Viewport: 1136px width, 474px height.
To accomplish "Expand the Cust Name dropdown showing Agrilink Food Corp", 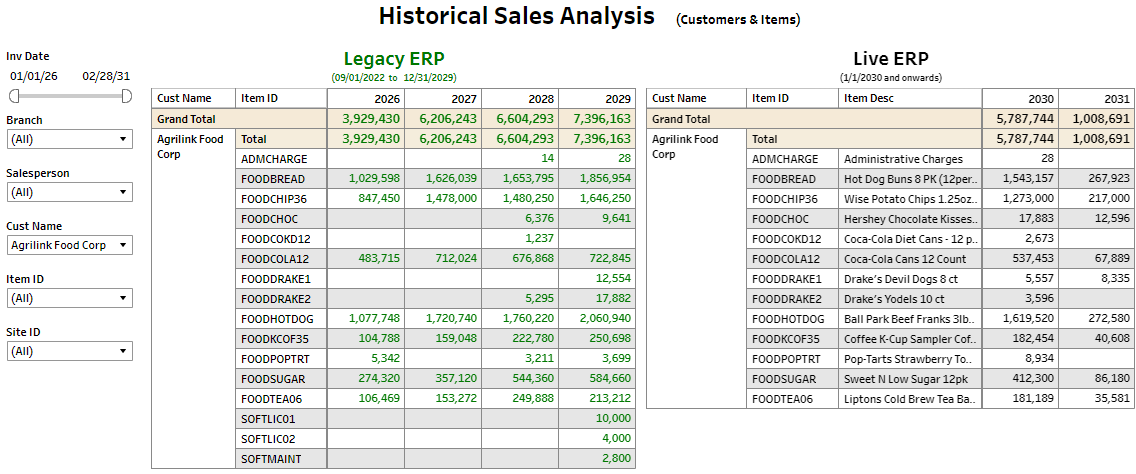I will 69,245.
